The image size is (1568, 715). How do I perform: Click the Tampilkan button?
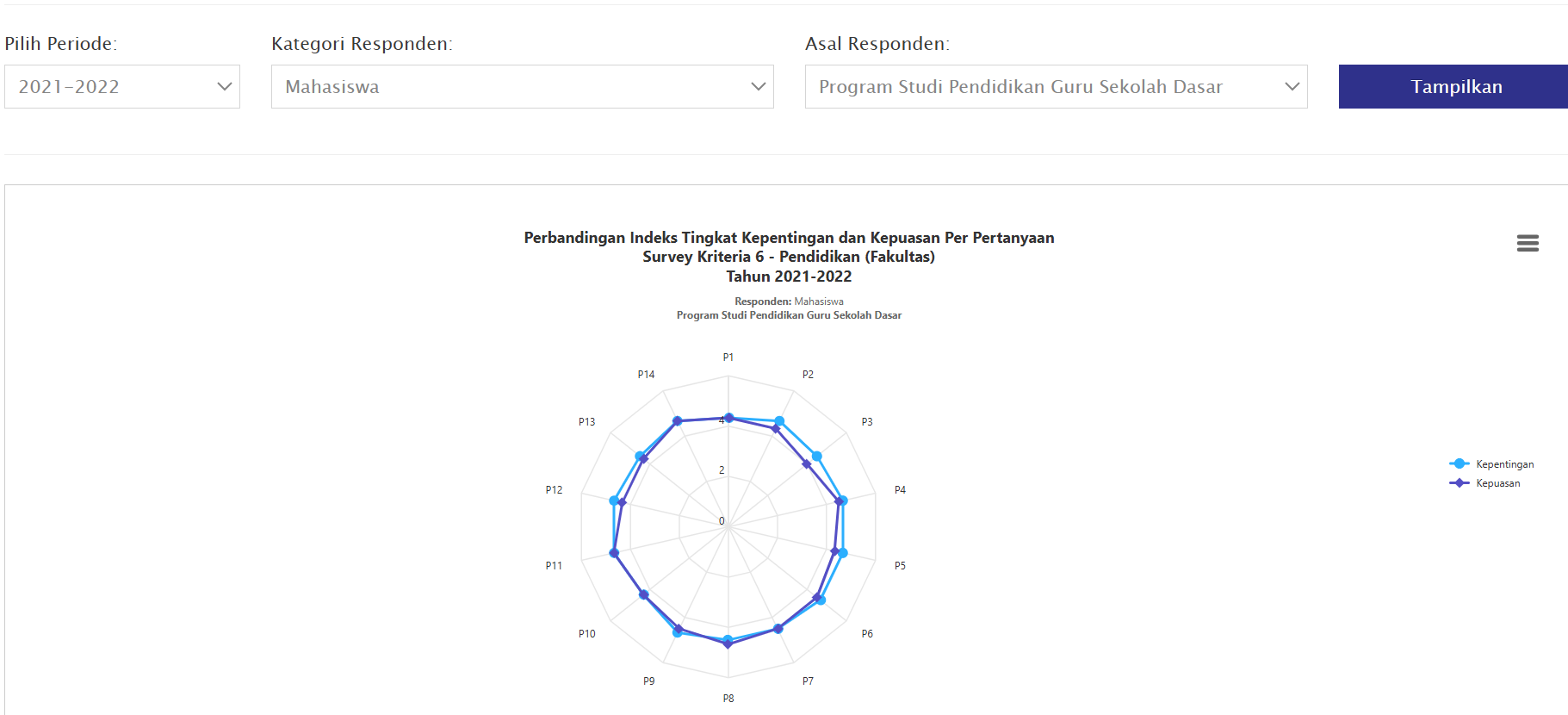(1453, 86)
